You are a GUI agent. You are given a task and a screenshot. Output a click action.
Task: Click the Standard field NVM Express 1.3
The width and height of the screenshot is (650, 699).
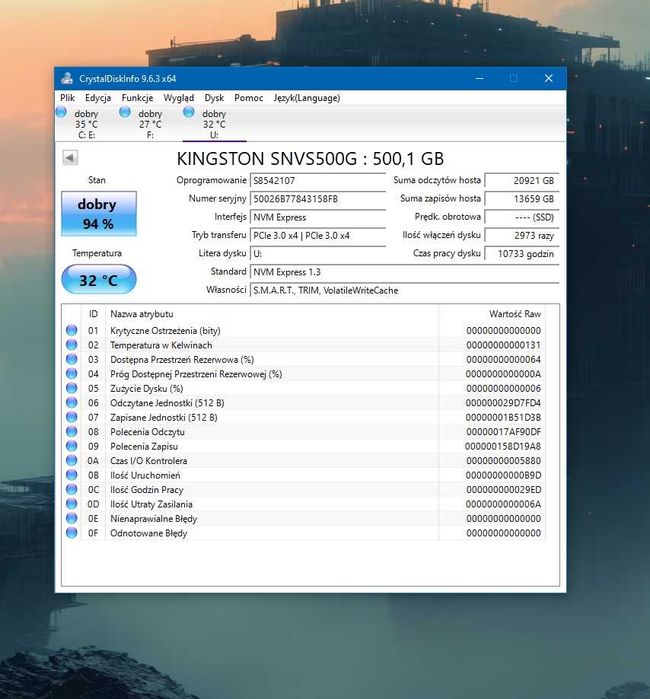coord(404,272)
